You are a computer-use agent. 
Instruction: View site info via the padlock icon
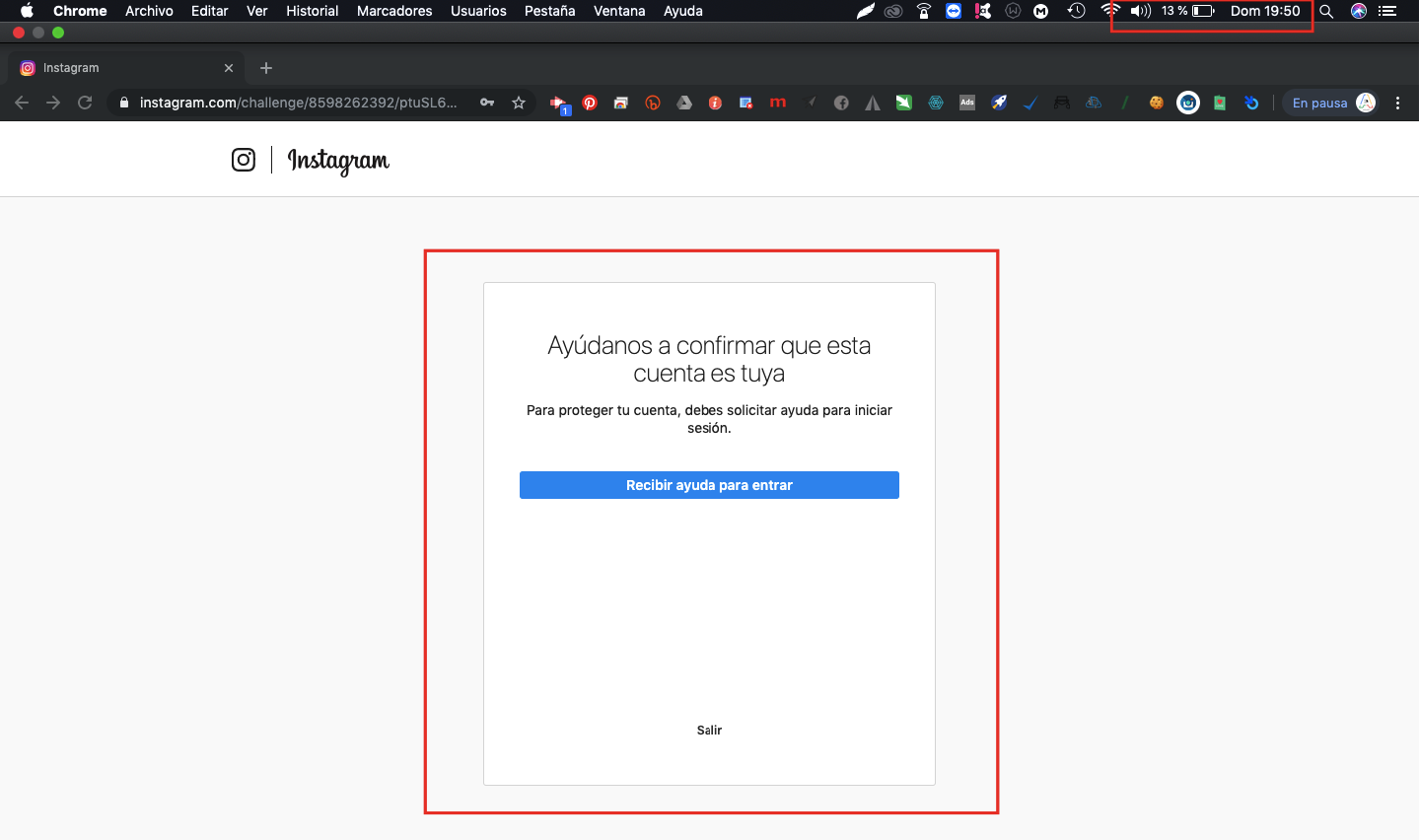124,103
